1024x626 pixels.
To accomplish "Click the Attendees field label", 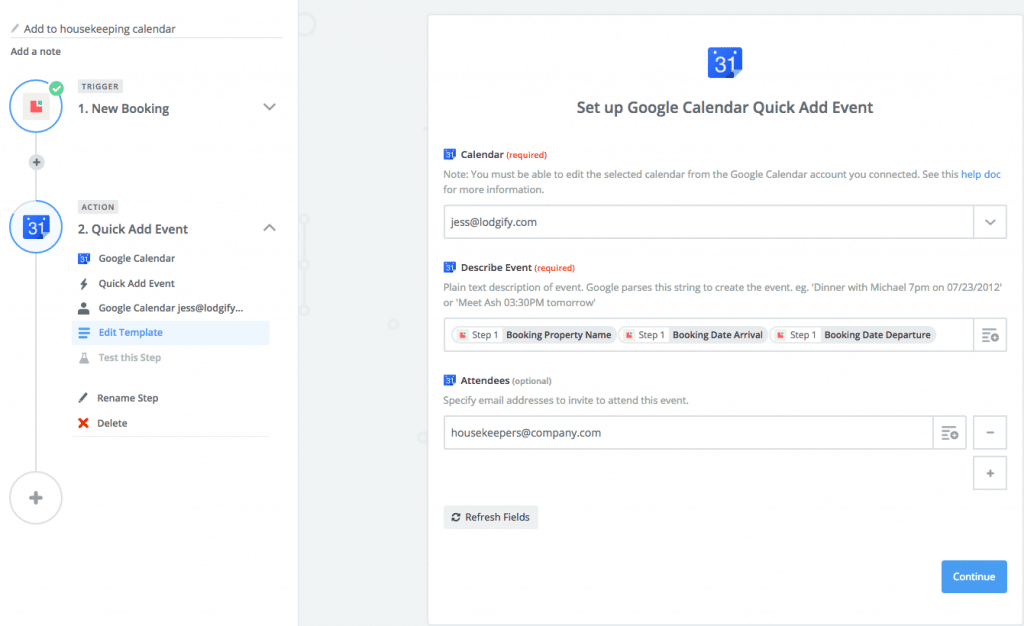I will [x=485, y=381].
